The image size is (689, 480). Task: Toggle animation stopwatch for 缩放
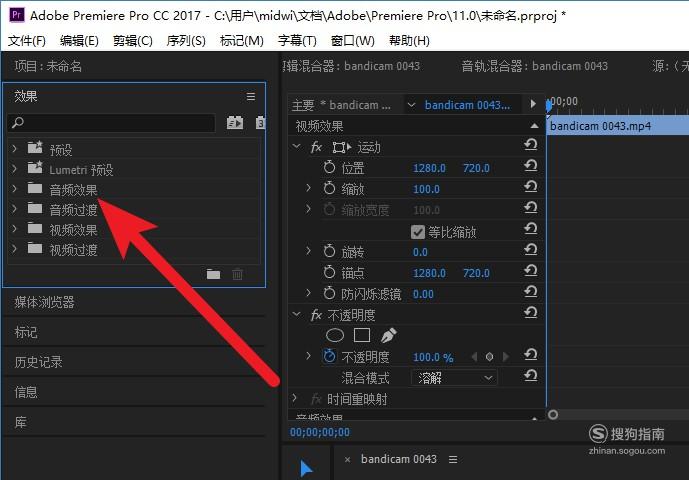click(x=329, y=188)
